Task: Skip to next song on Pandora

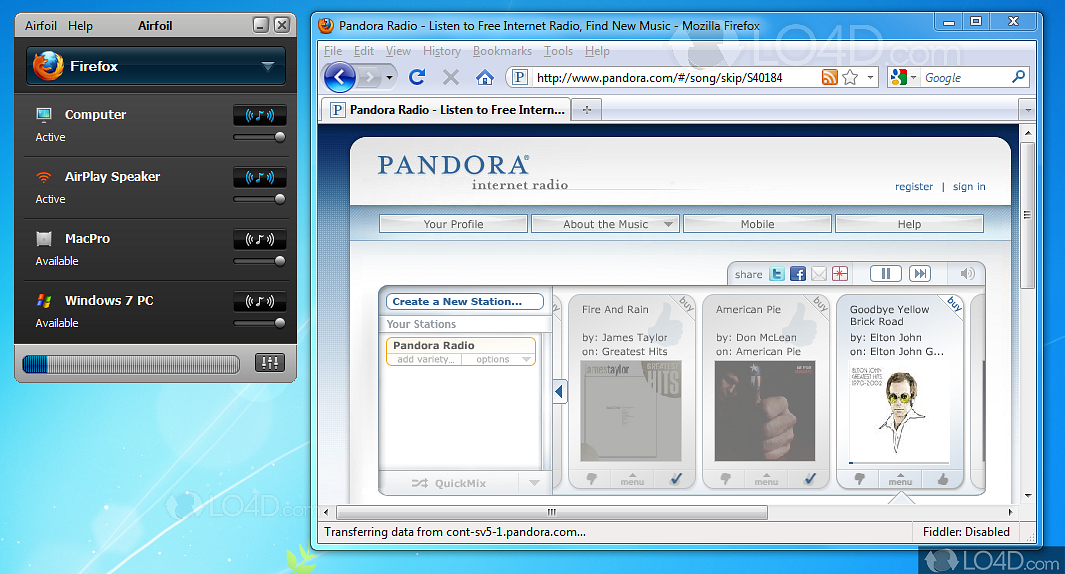Action: [x=920, y=274]
